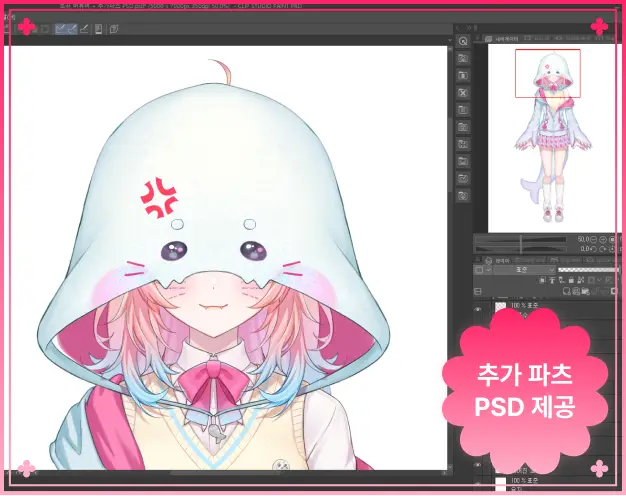Select the bottom layer labeled 100 % 표준
Screen dimensions: 626x496
[x=524, y=480]
